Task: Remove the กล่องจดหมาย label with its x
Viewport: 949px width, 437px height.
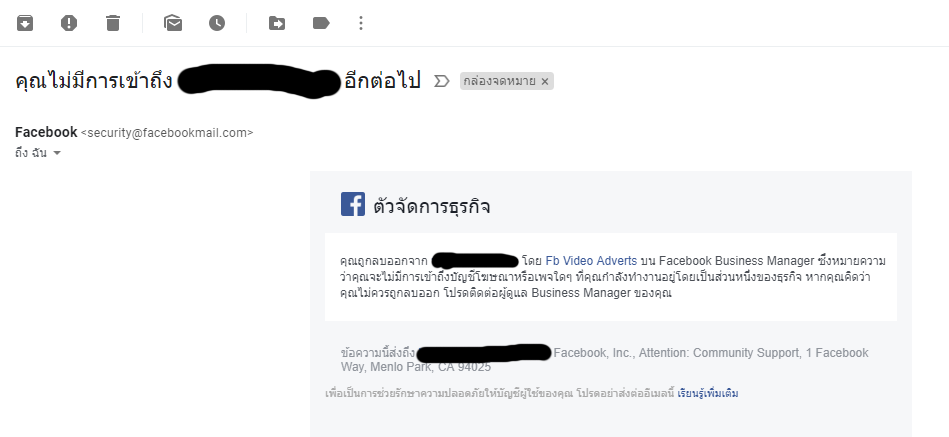Action: (545, 82)
